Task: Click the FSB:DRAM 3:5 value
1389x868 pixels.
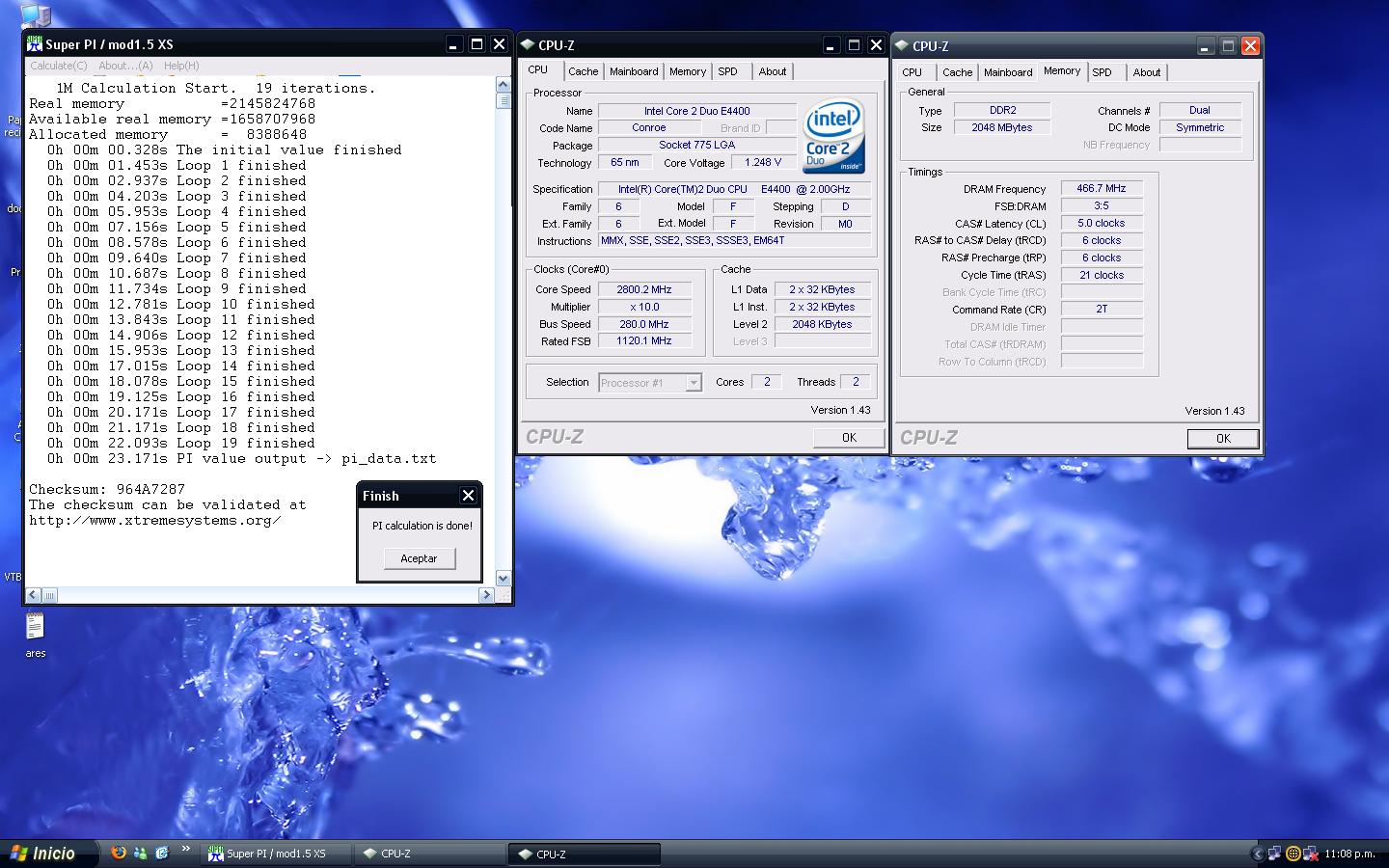Action: pyautogui.click(x=1102, y=206)
